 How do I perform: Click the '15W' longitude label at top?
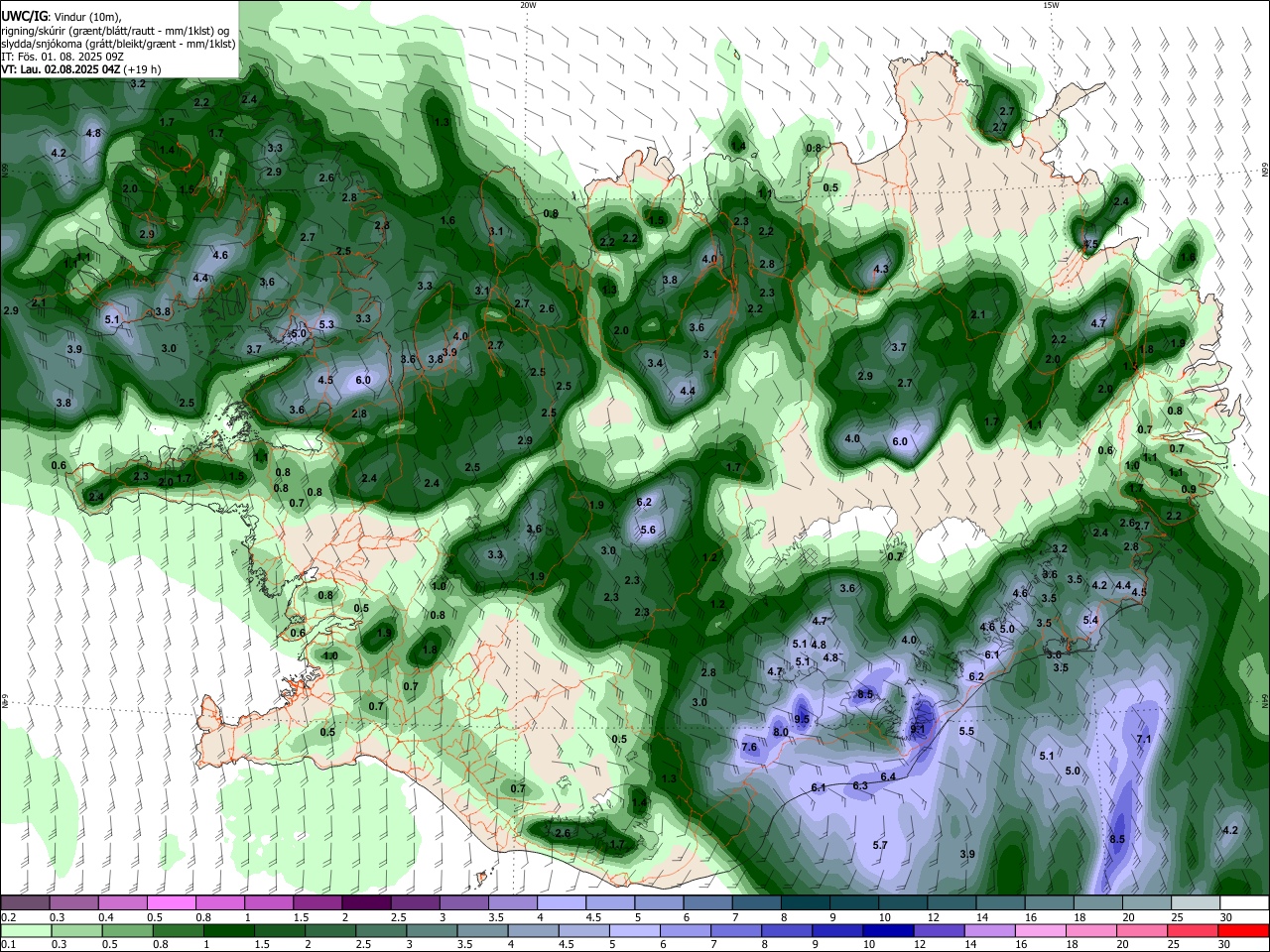pos(1051,5)
